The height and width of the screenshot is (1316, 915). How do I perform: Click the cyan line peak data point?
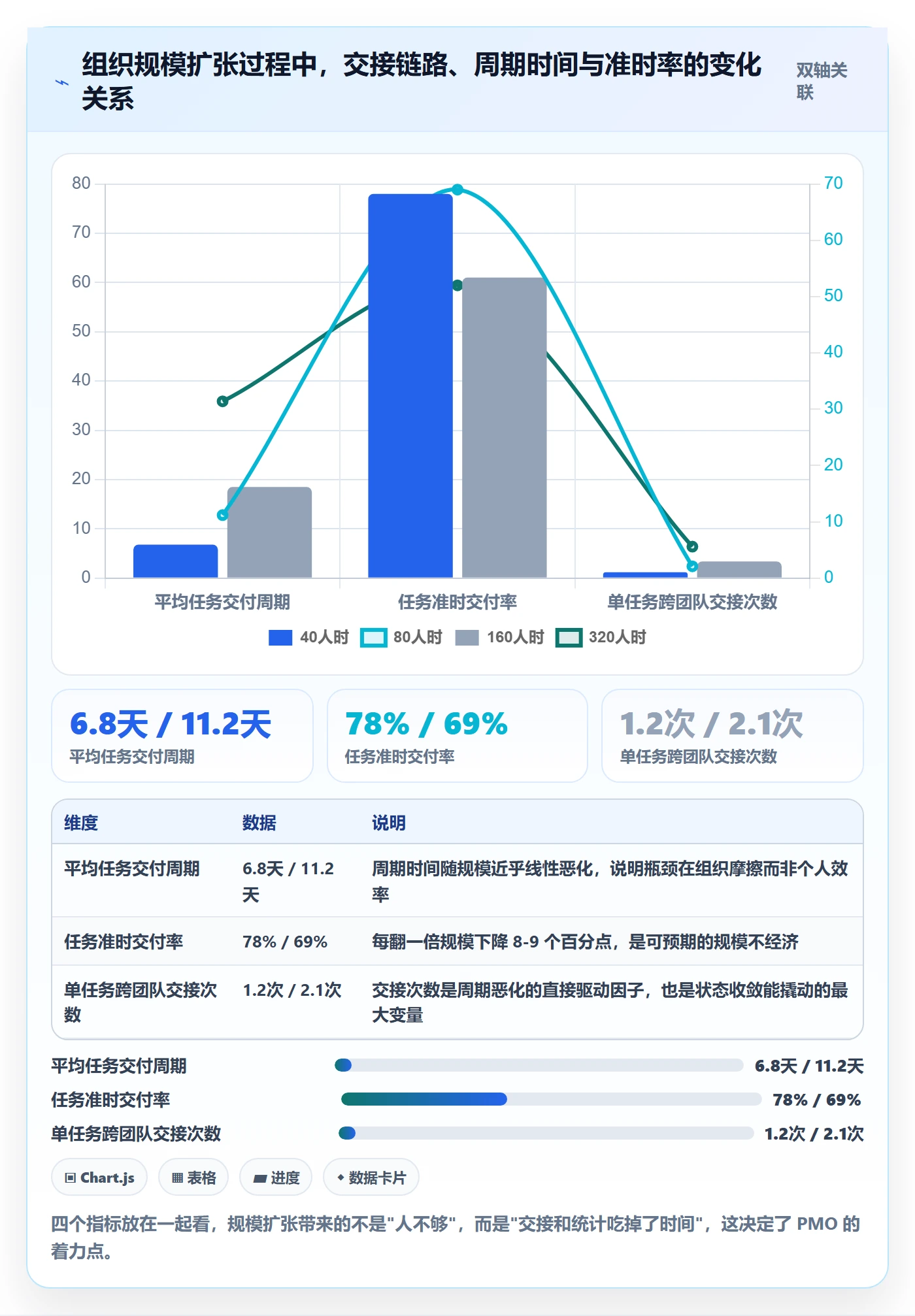click(x=457, y=189)
